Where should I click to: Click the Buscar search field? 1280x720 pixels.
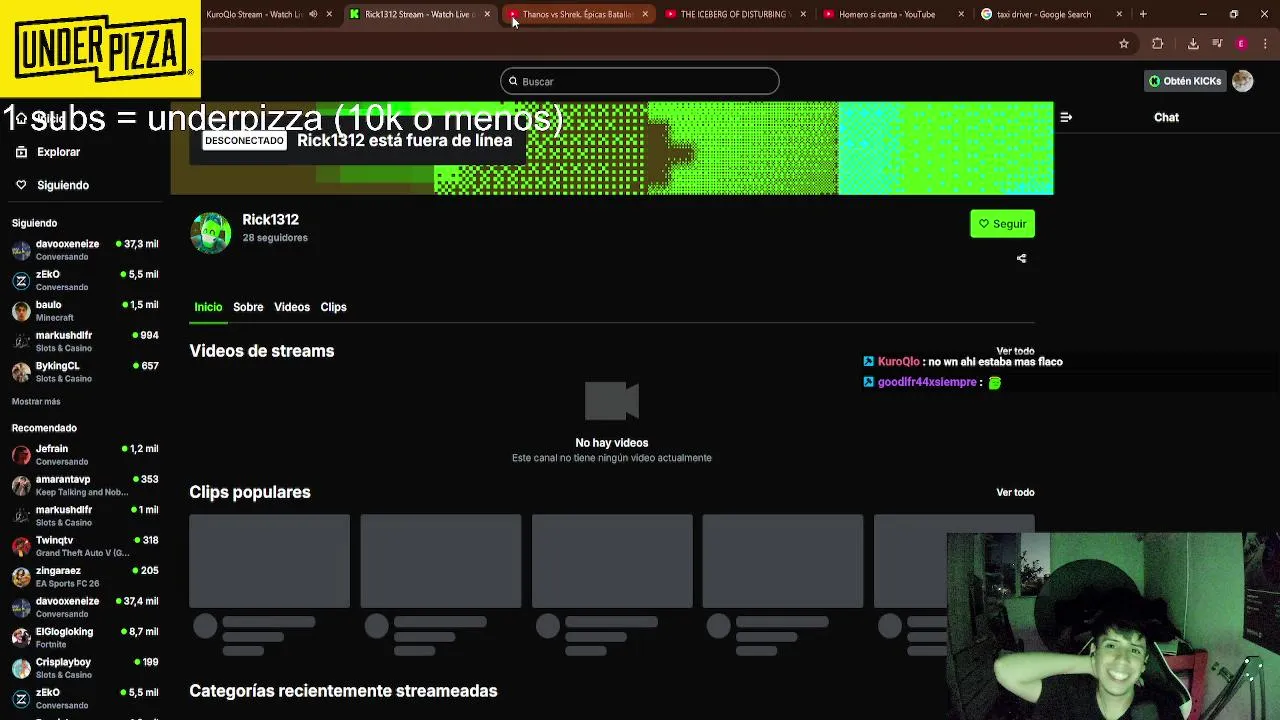640,81
